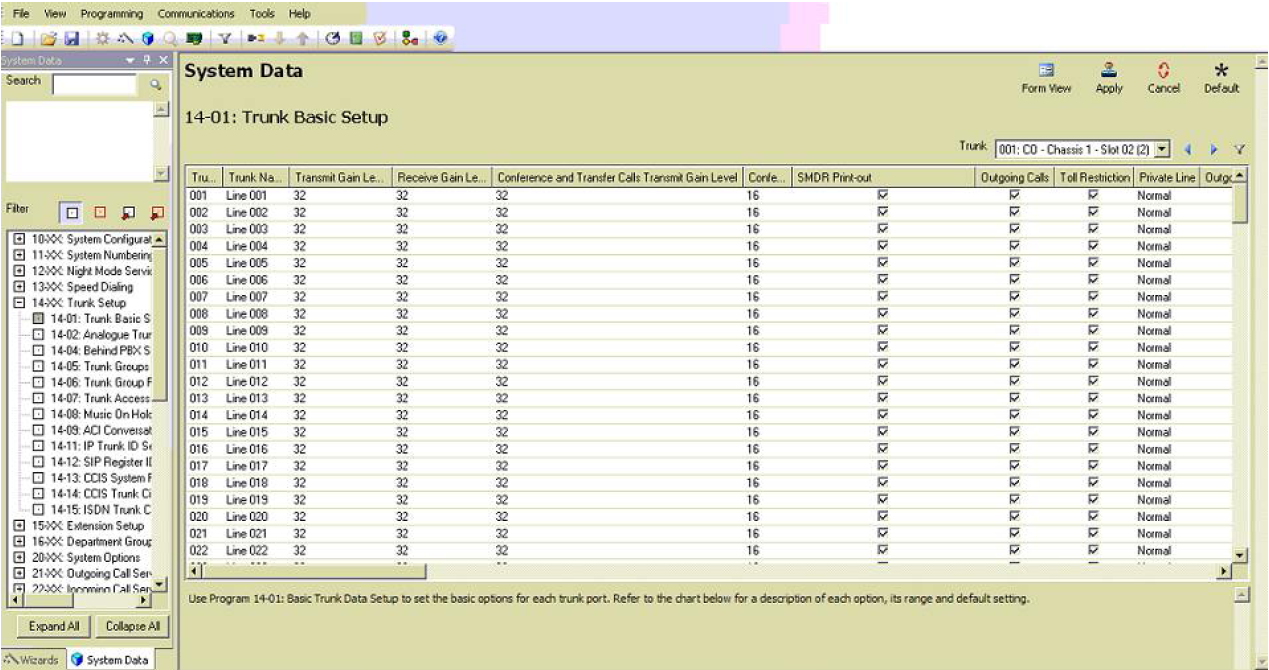Click the blue Help icon in the toolbar
The height and width of the screenshot is (670, 1269).
439,39
